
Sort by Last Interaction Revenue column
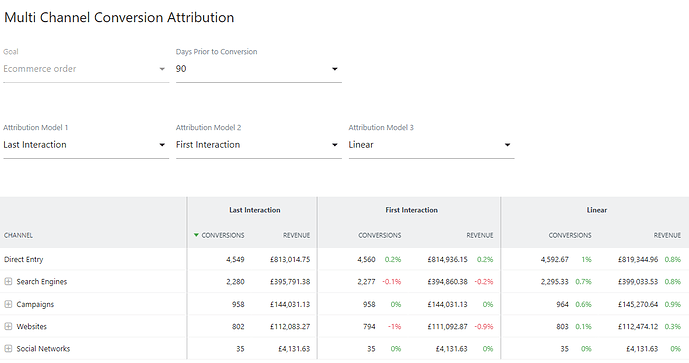pyautogui.click(x=296, y=236)
